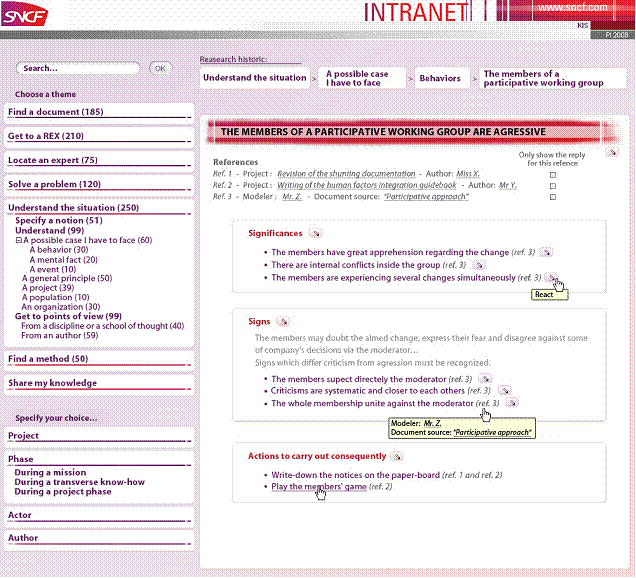Go to 'Behaviors' breadcrumb
Viewport: 636px width, 578px height.
[x=440, y=78]
